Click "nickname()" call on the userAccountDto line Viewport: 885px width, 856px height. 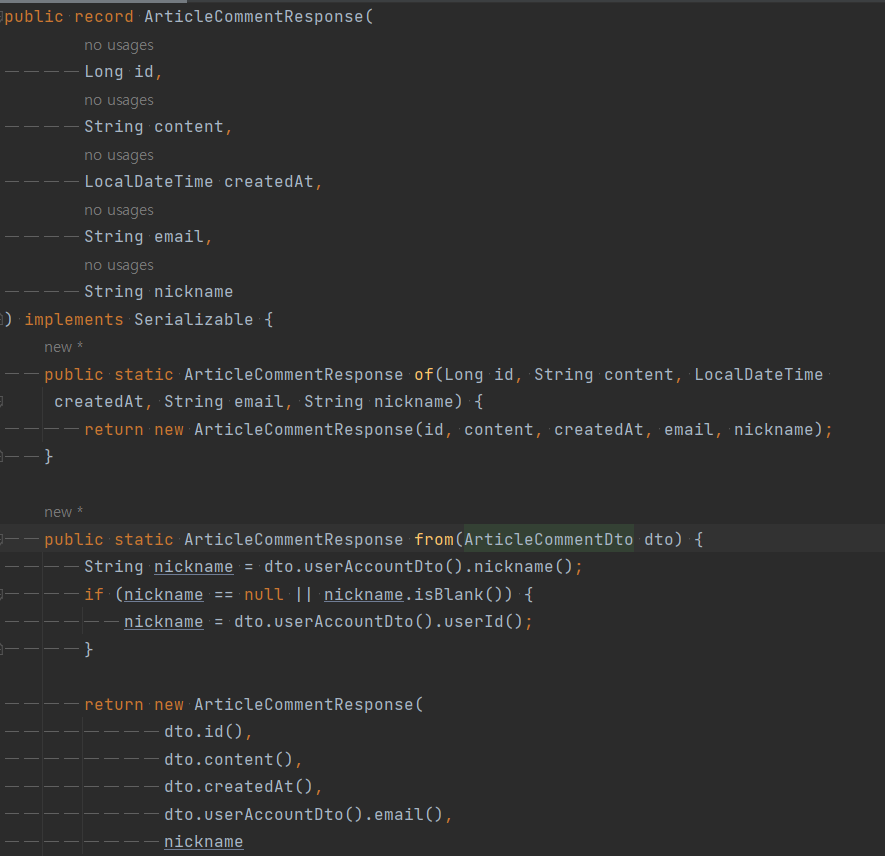523,567
